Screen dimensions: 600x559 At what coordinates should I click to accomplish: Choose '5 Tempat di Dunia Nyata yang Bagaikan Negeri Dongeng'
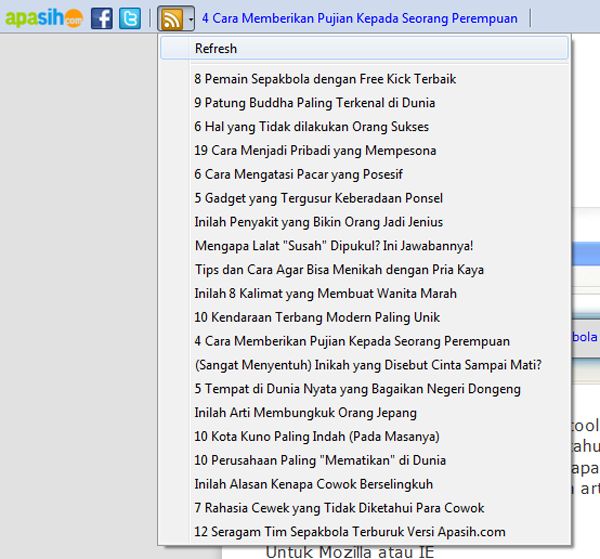[364, 389]
